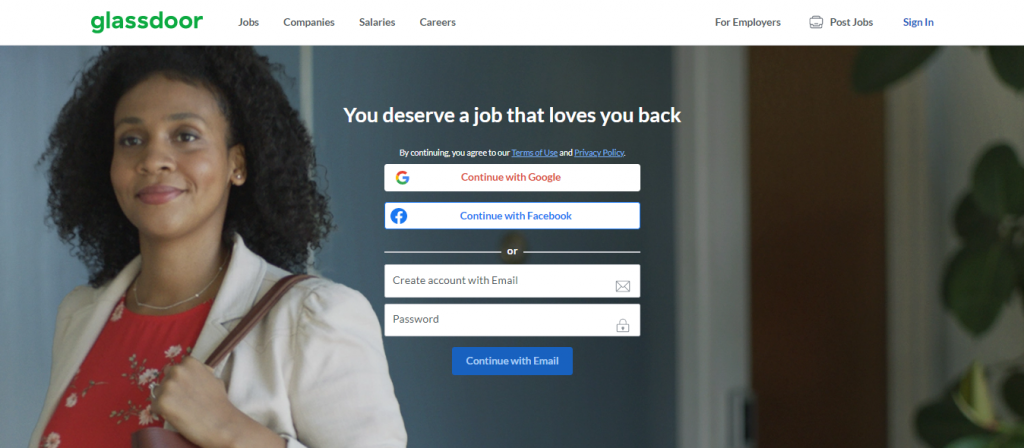Visit the For Employers page
This screenshot has width=1024, height=448.
tap(748, 22)
